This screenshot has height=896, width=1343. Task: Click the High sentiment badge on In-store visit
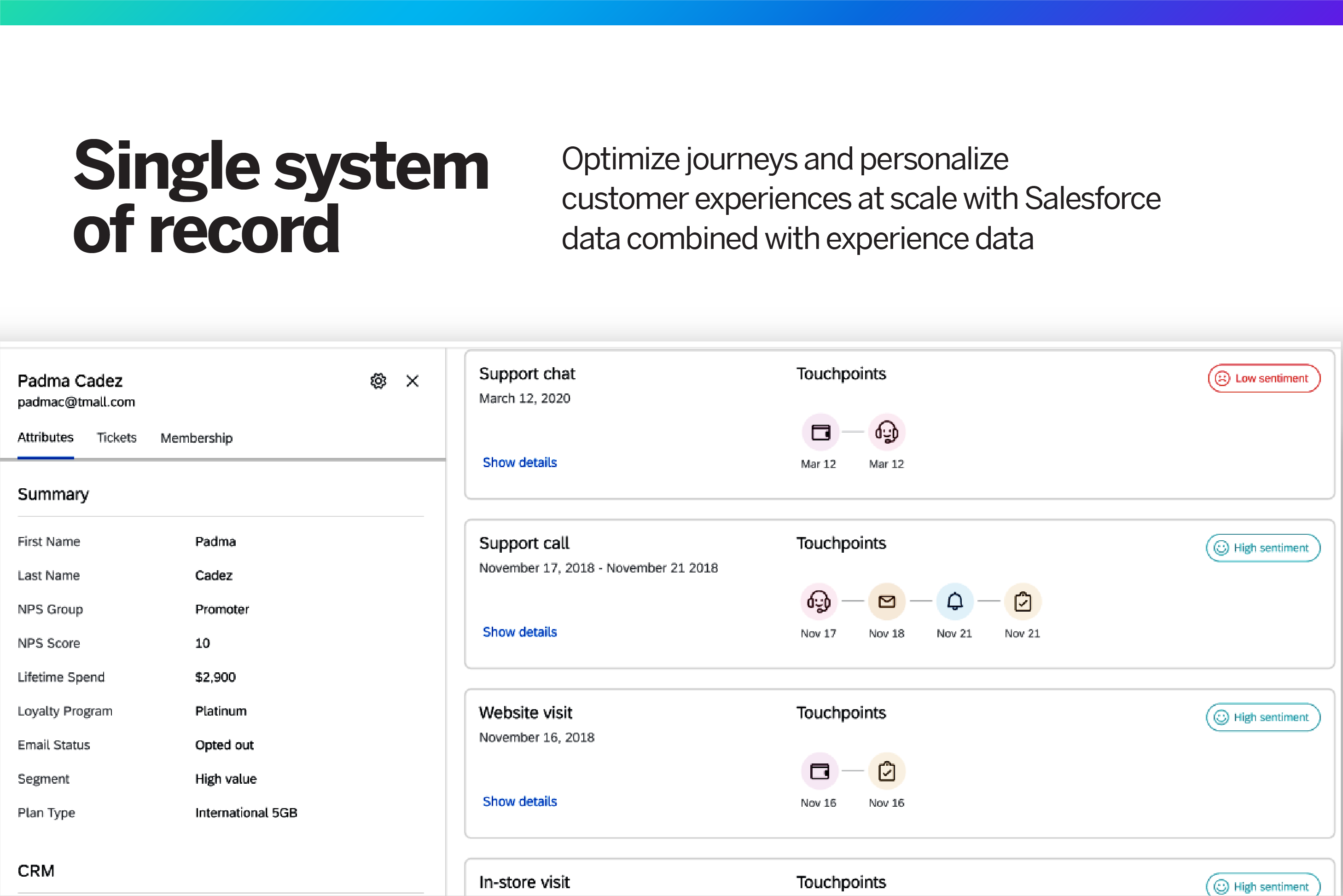(1262, 884)
